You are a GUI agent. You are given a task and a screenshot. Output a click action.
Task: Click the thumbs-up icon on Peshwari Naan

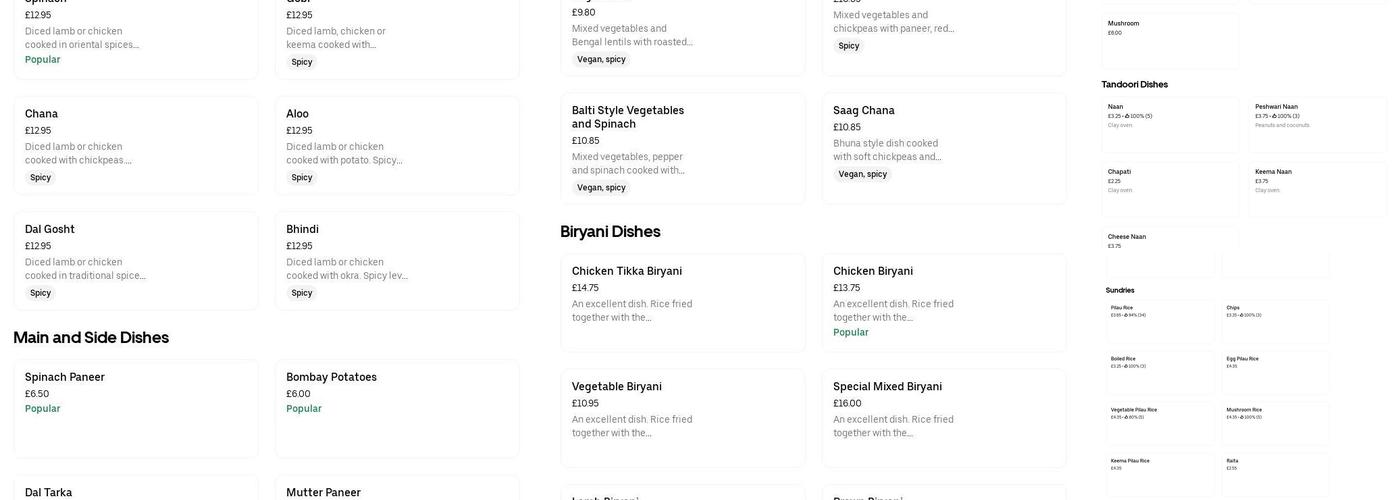(1274, 116)
